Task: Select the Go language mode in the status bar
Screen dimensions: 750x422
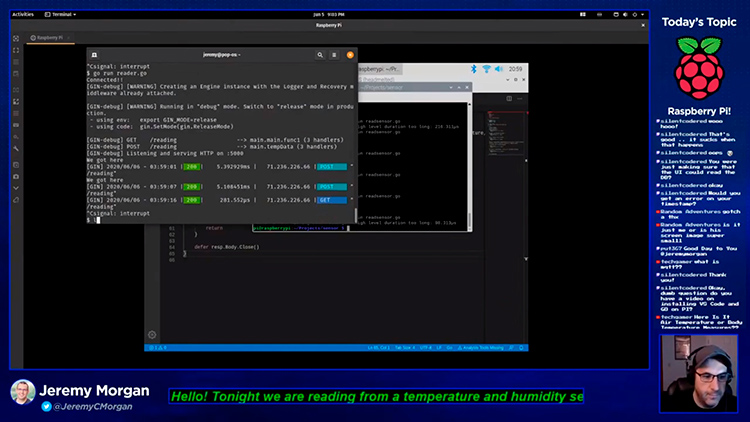Action: pos(450,348)
